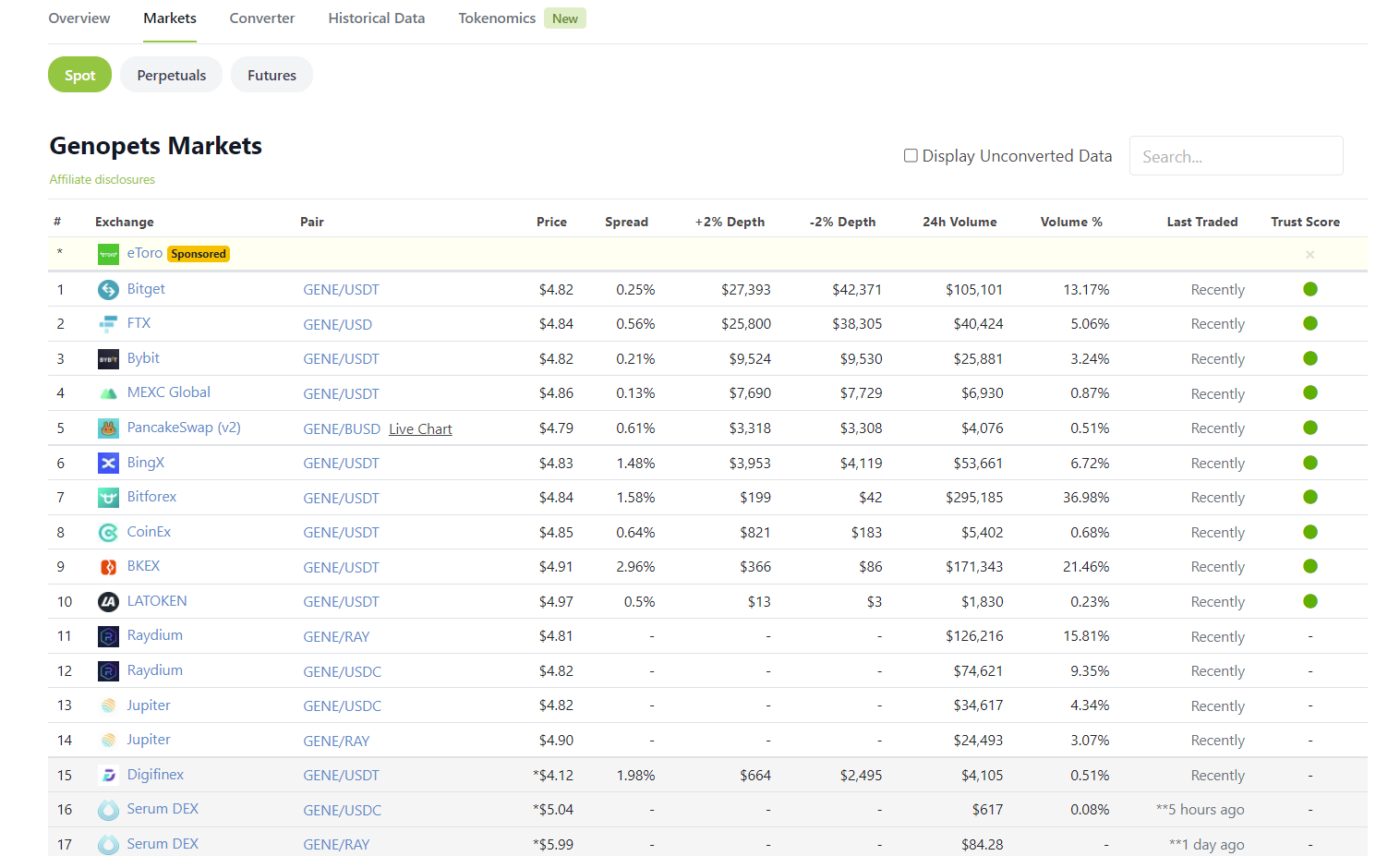Image resolution: width=1400 pixels, height=856 pixels.
Task: Click the BingX exchange logo icon
Action: 108,464
